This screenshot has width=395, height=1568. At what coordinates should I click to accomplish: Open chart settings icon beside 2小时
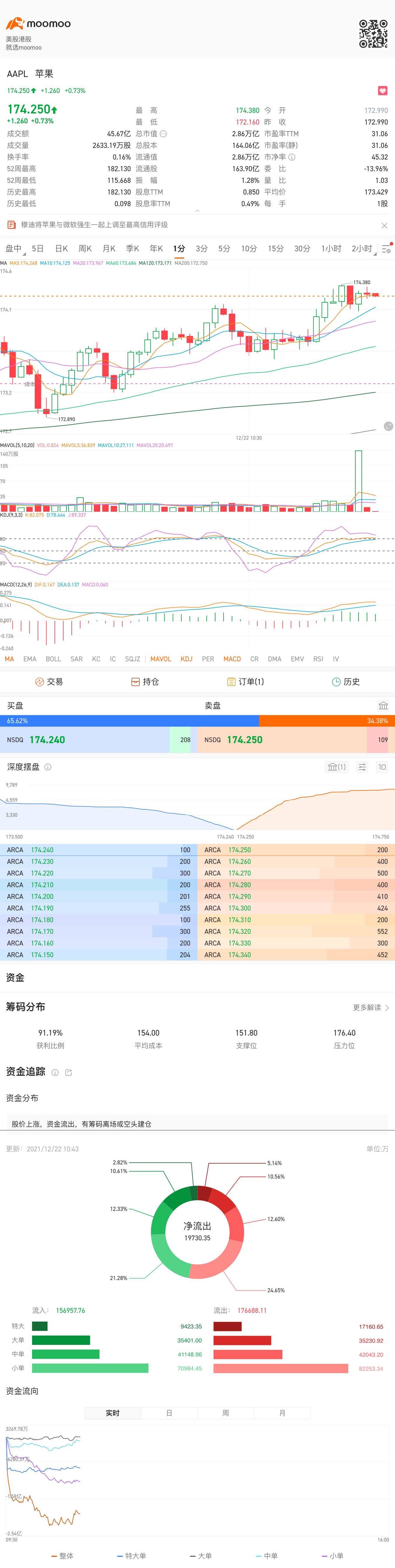387,248
